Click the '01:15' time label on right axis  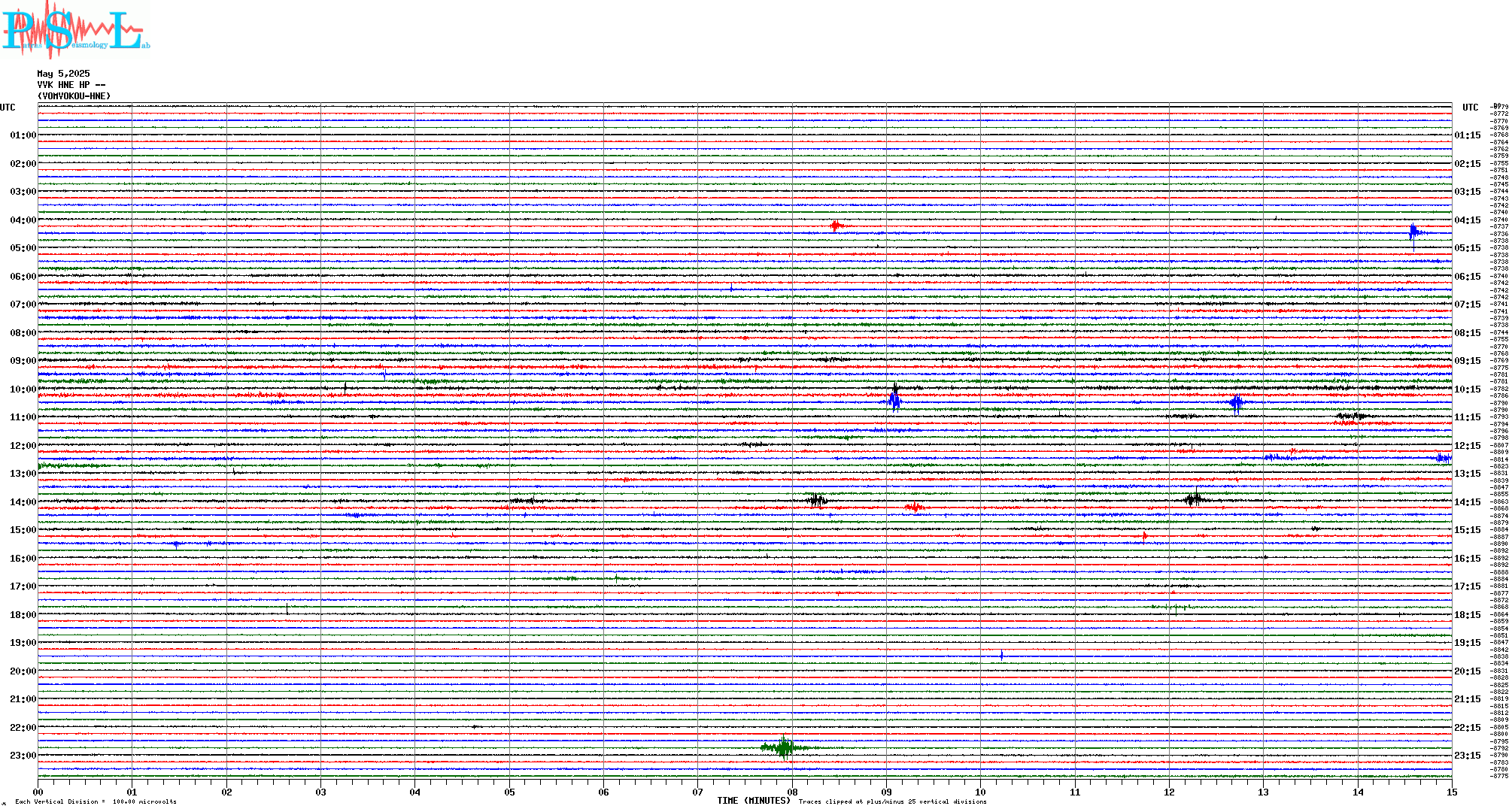[1467, 135]
